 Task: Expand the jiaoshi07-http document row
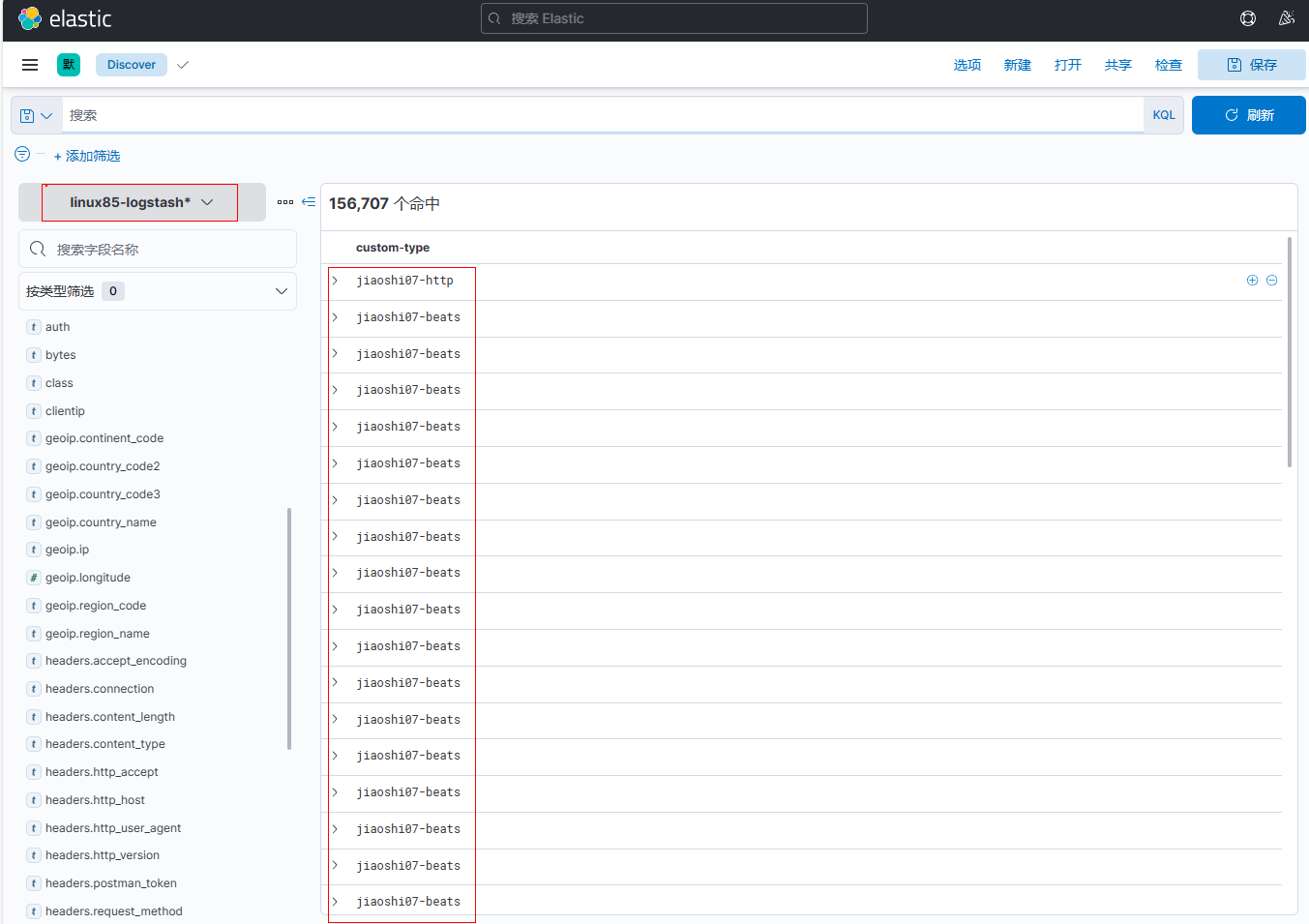(x=336, y=281)
